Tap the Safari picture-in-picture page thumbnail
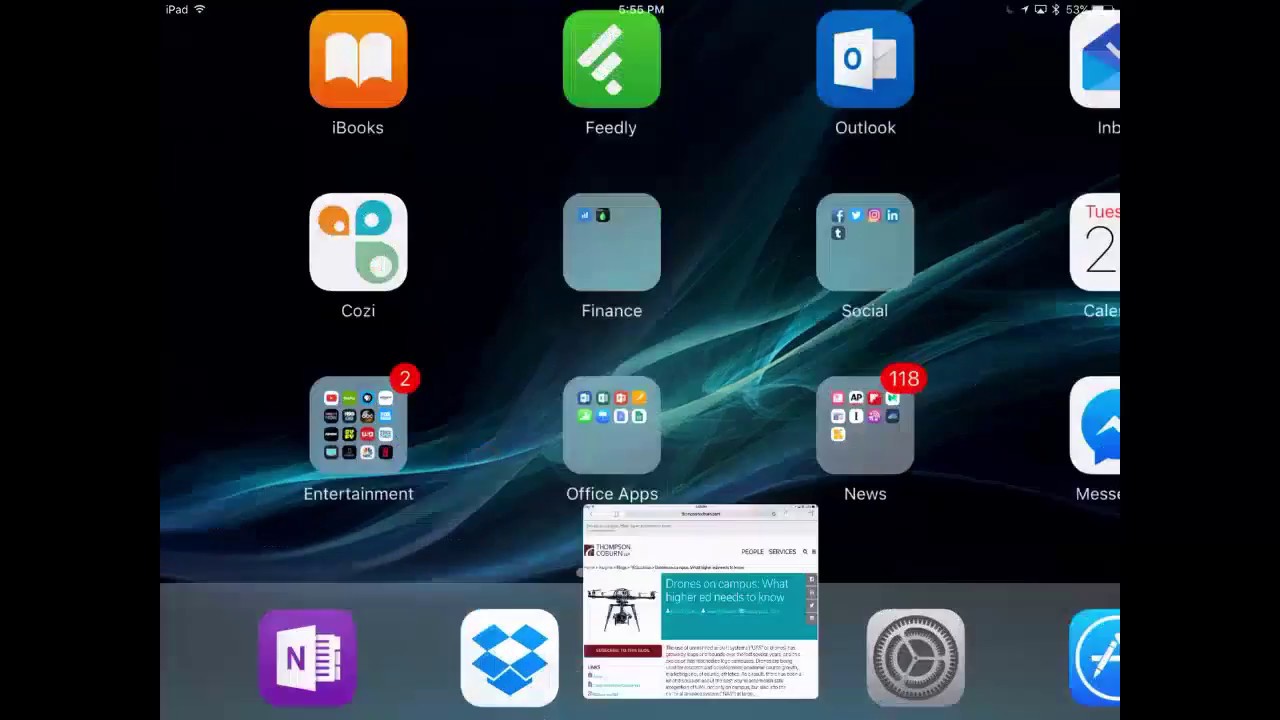This screenshot has width=1280, height=720. pos(700,602)
